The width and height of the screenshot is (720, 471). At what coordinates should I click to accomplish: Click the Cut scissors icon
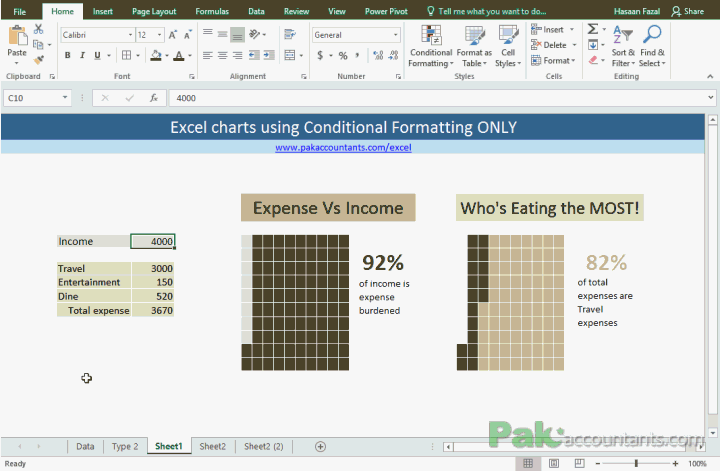(x=39, y=30)
